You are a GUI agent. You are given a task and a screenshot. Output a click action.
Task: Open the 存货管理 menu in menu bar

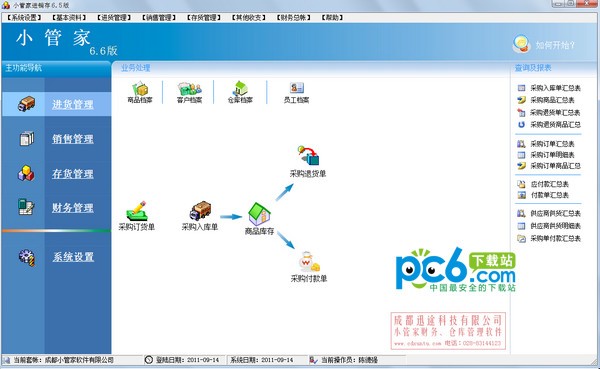[204, 18]
